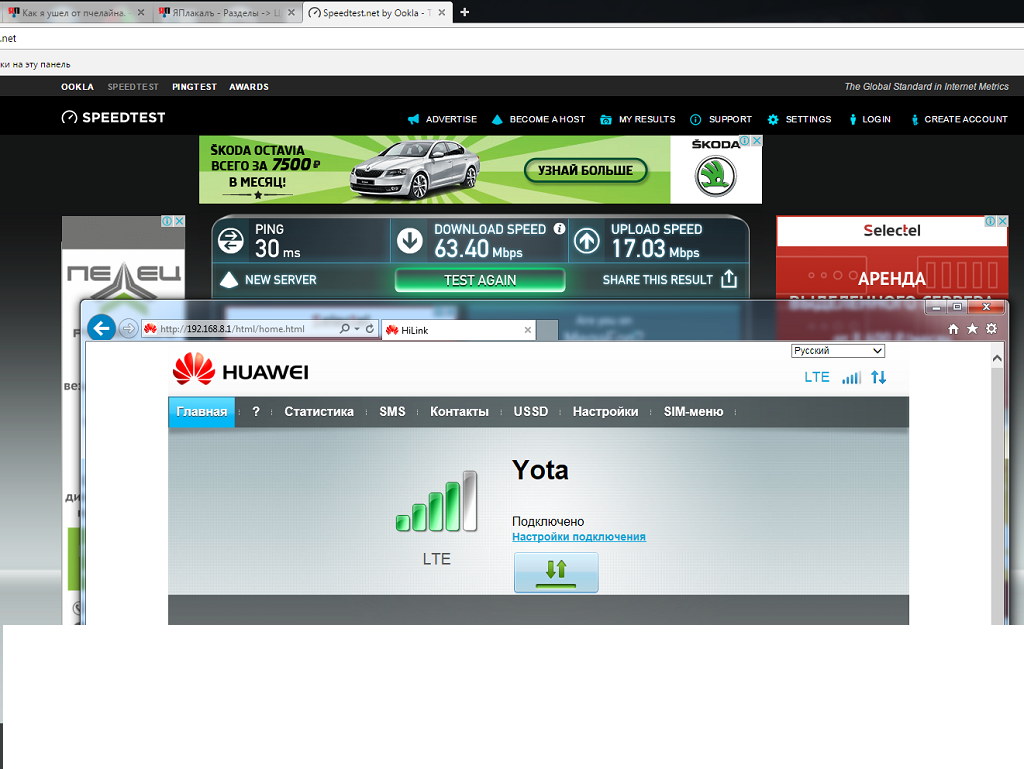Close the Speedtest.net browser tab
The image size is (1024, 769).
click(442, 12)
